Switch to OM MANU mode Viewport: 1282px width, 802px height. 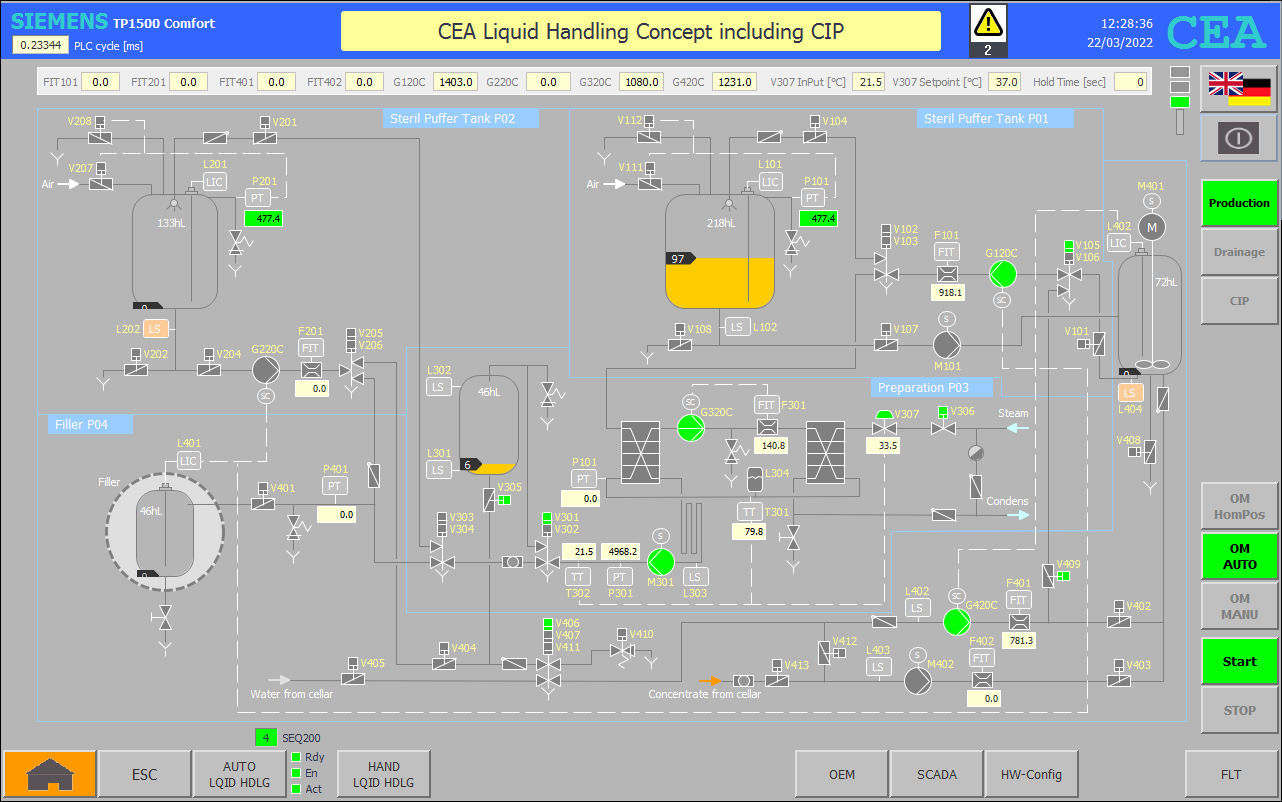coord(1239,607)
